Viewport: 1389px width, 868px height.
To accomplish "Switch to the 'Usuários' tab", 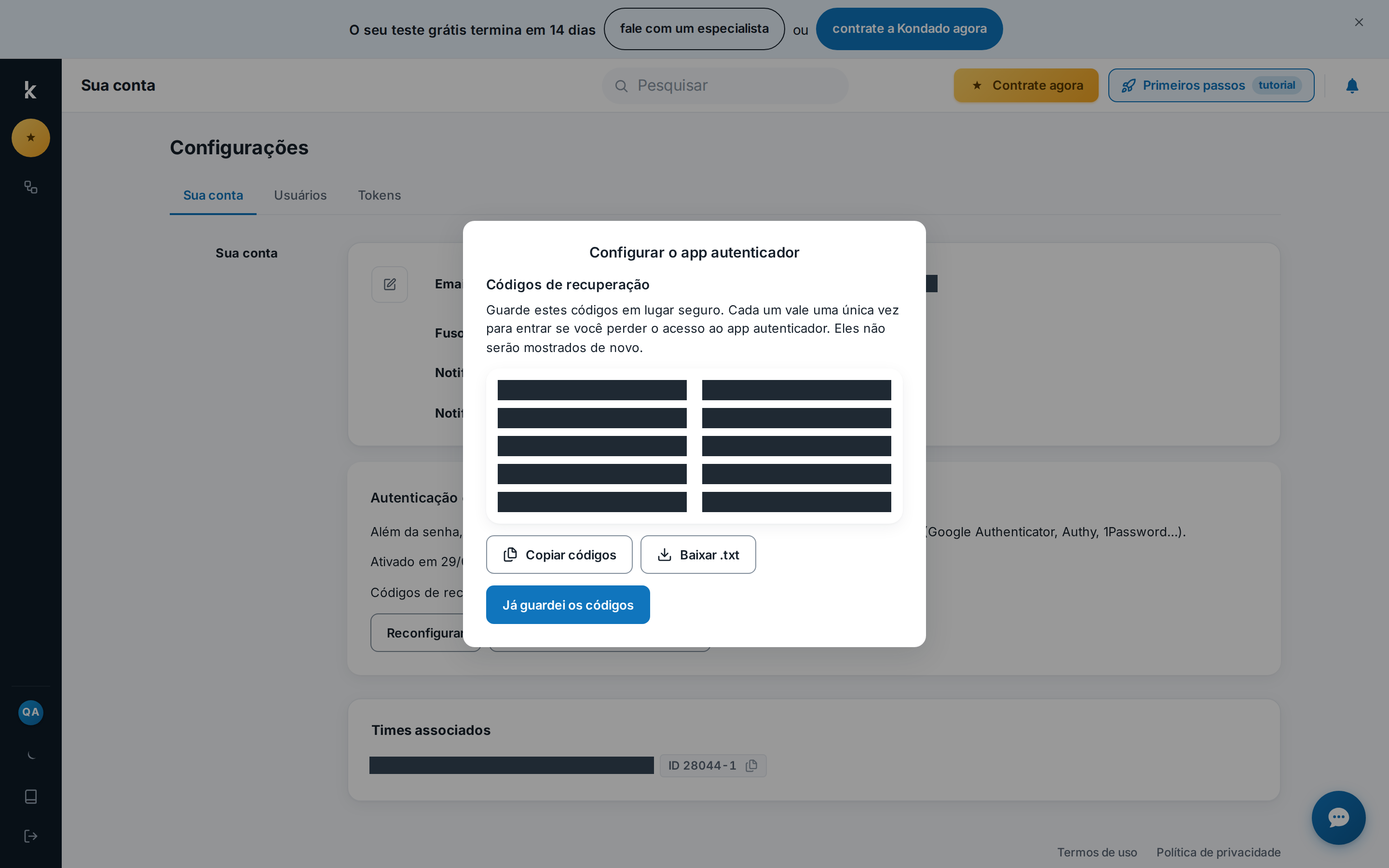I will 300,195.
